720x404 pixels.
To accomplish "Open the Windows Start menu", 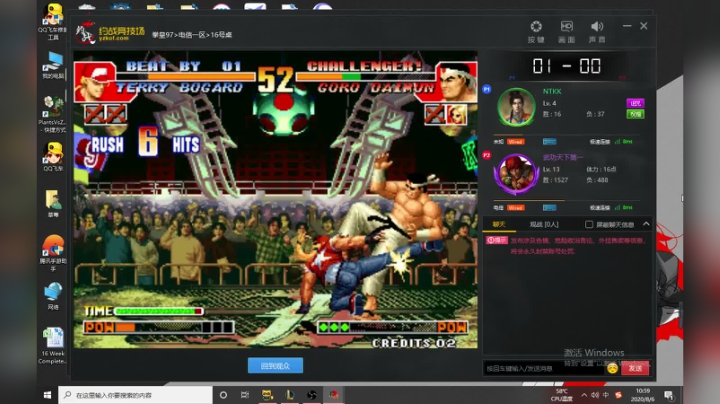I will coord(47,395).
